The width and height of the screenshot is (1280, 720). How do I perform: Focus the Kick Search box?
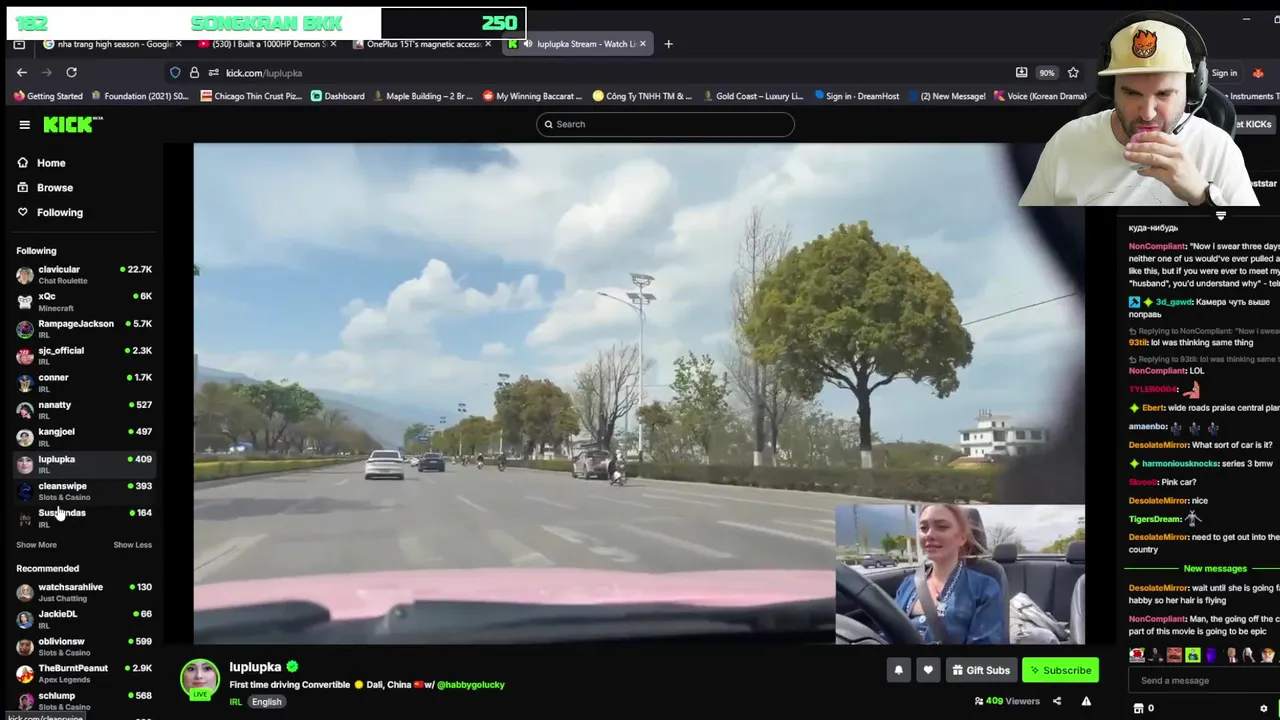click(x=665, y=124)
